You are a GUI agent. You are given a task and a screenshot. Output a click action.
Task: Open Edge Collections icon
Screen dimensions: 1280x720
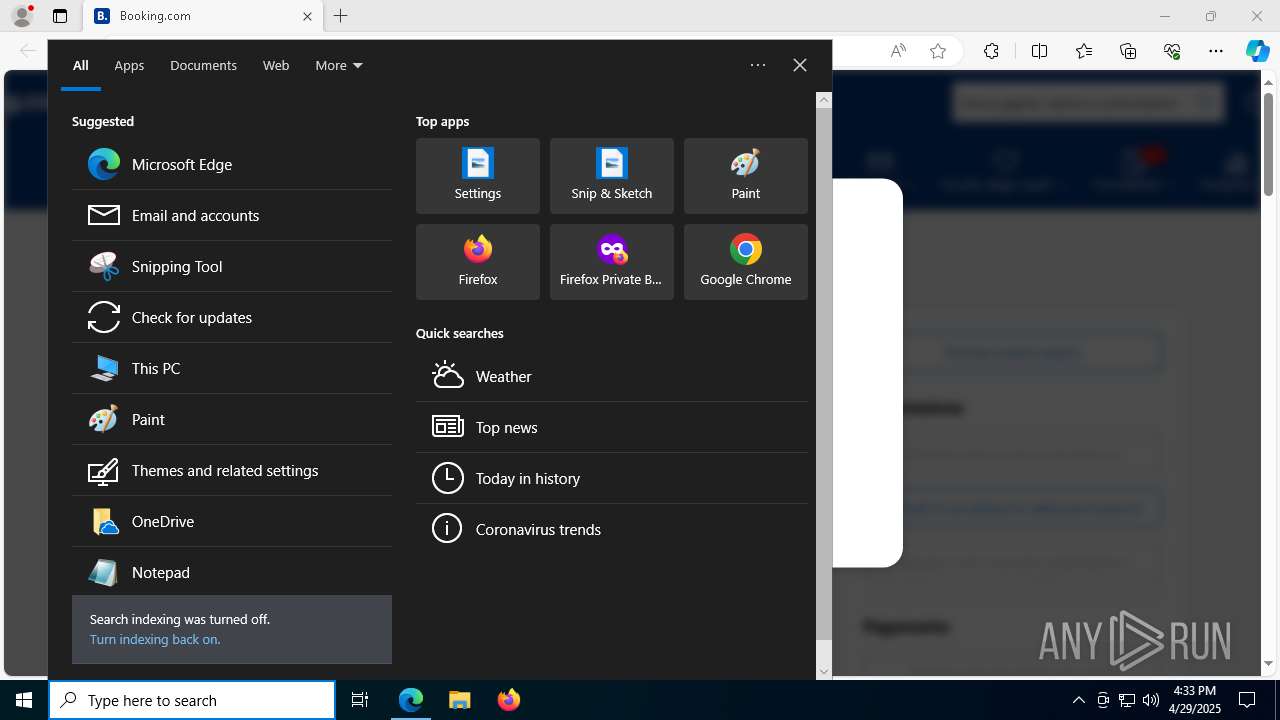tap(1128, 51)
